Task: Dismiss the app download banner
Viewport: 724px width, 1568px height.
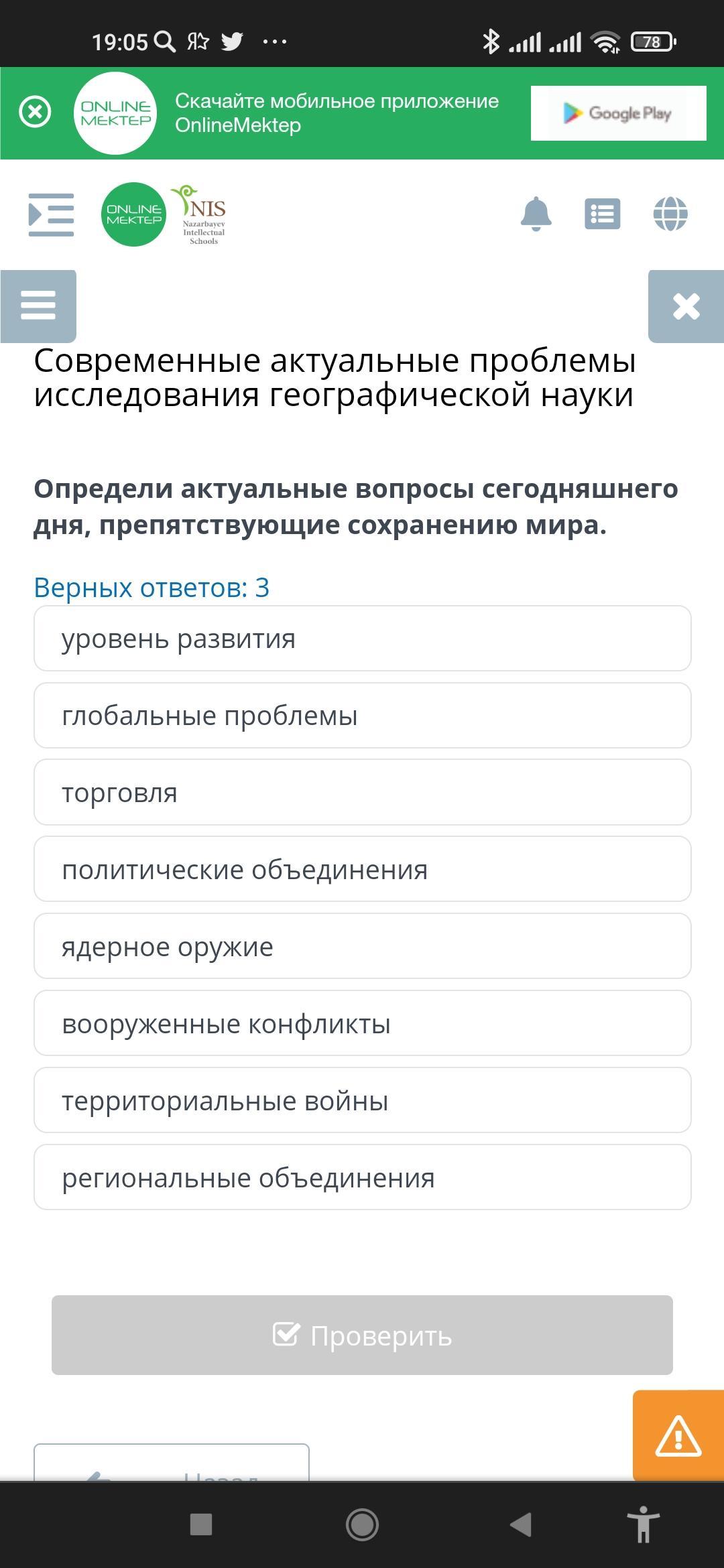Action: [x=35, y=112]
